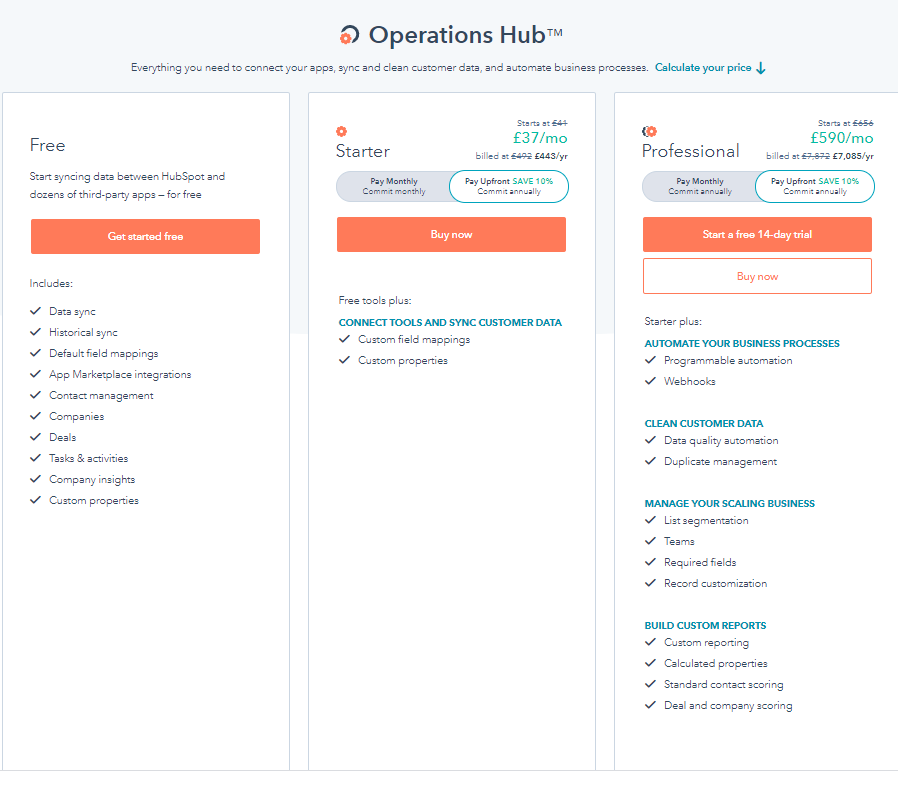Image resolution: width=898 pixels, height=794 pixels.
Task: Click Custom properties in the Starter list
Action: coord(403,360)
